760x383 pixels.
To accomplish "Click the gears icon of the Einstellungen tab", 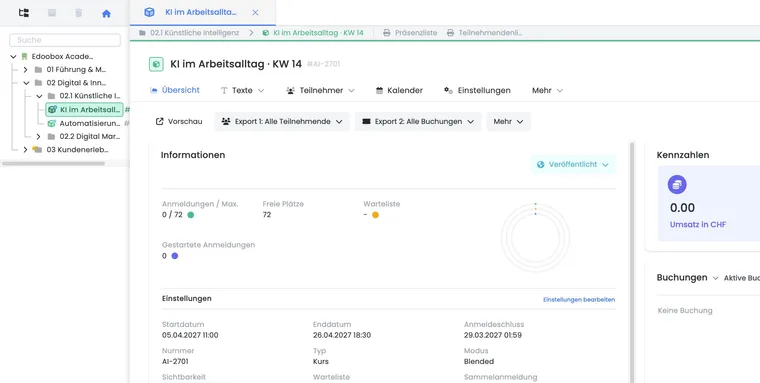I will tap(448, 91).
